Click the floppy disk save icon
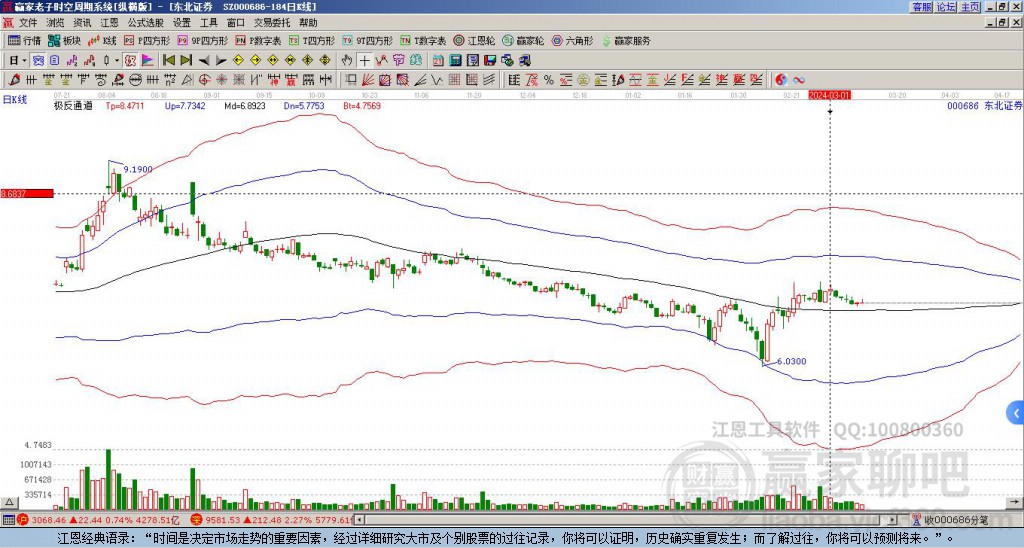 tap(490, 61)
